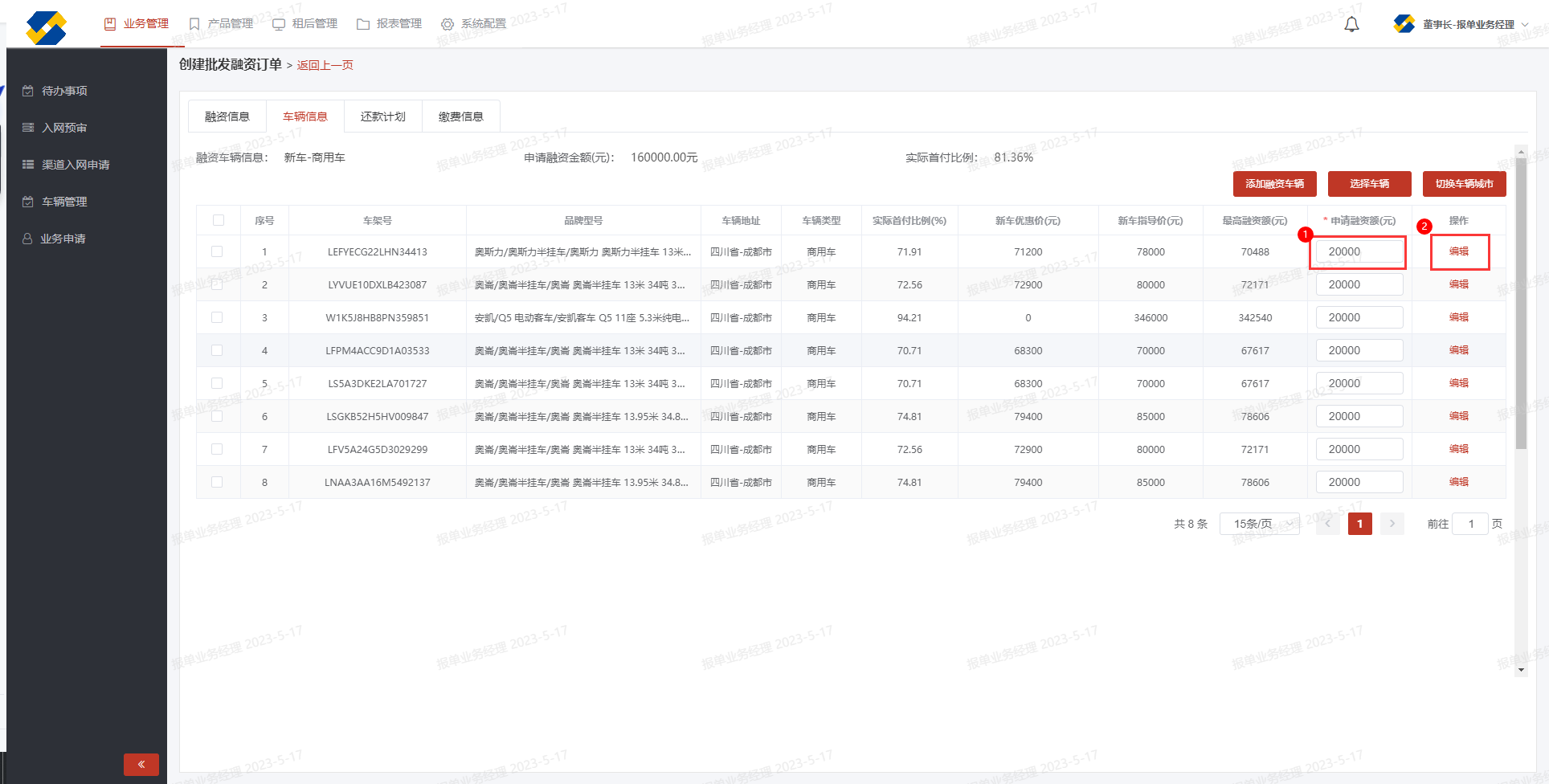Collapse the sidebar with the double-arrow button

click(141, 764)
